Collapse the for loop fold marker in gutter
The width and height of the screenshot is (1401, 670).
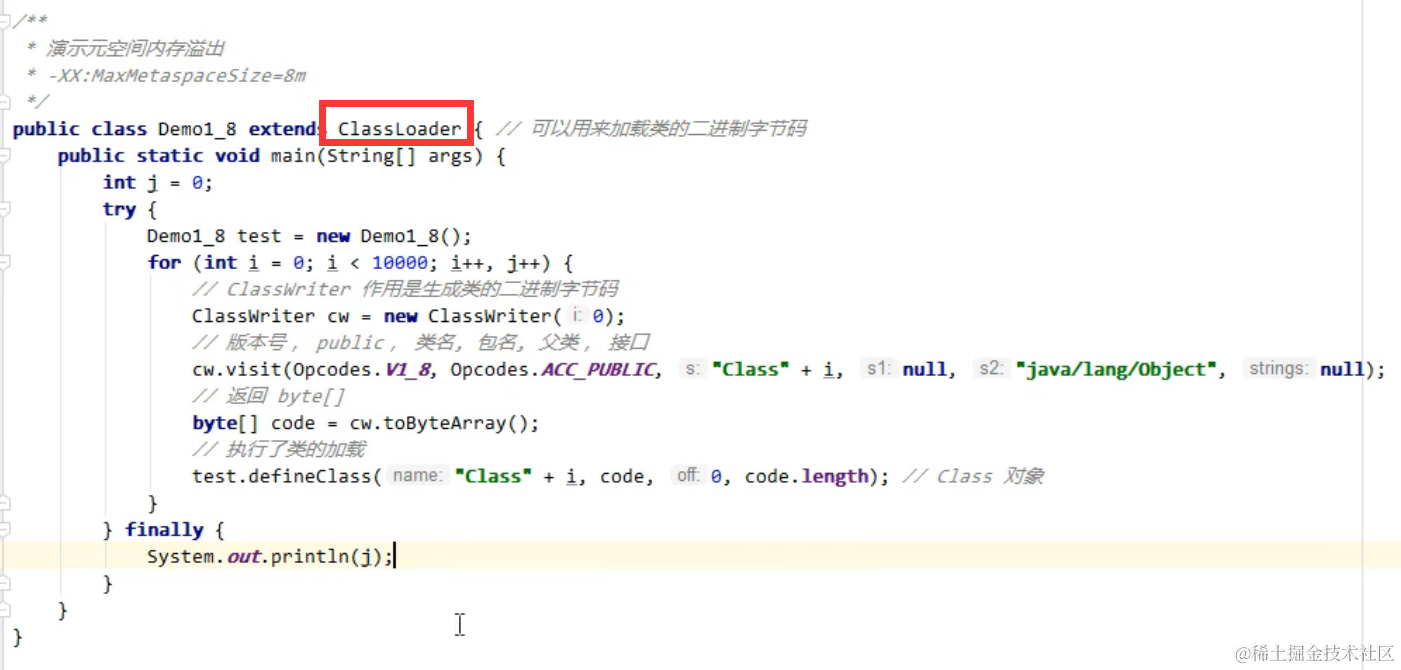pos(5,263)
